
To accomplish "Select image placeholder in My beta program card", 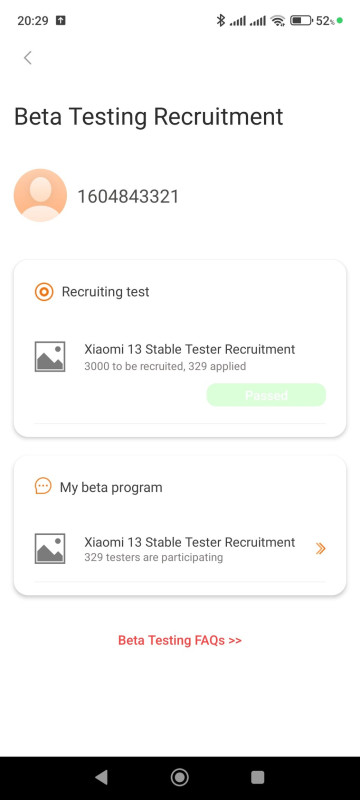I will point(50,548).
